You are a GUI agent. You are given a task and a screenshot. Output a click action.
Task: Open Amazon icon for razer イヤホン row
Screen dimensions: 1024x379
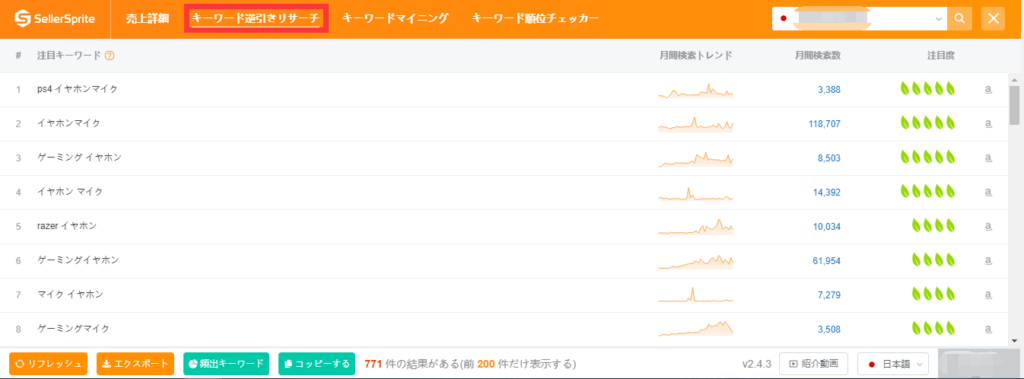pos(988,227)
